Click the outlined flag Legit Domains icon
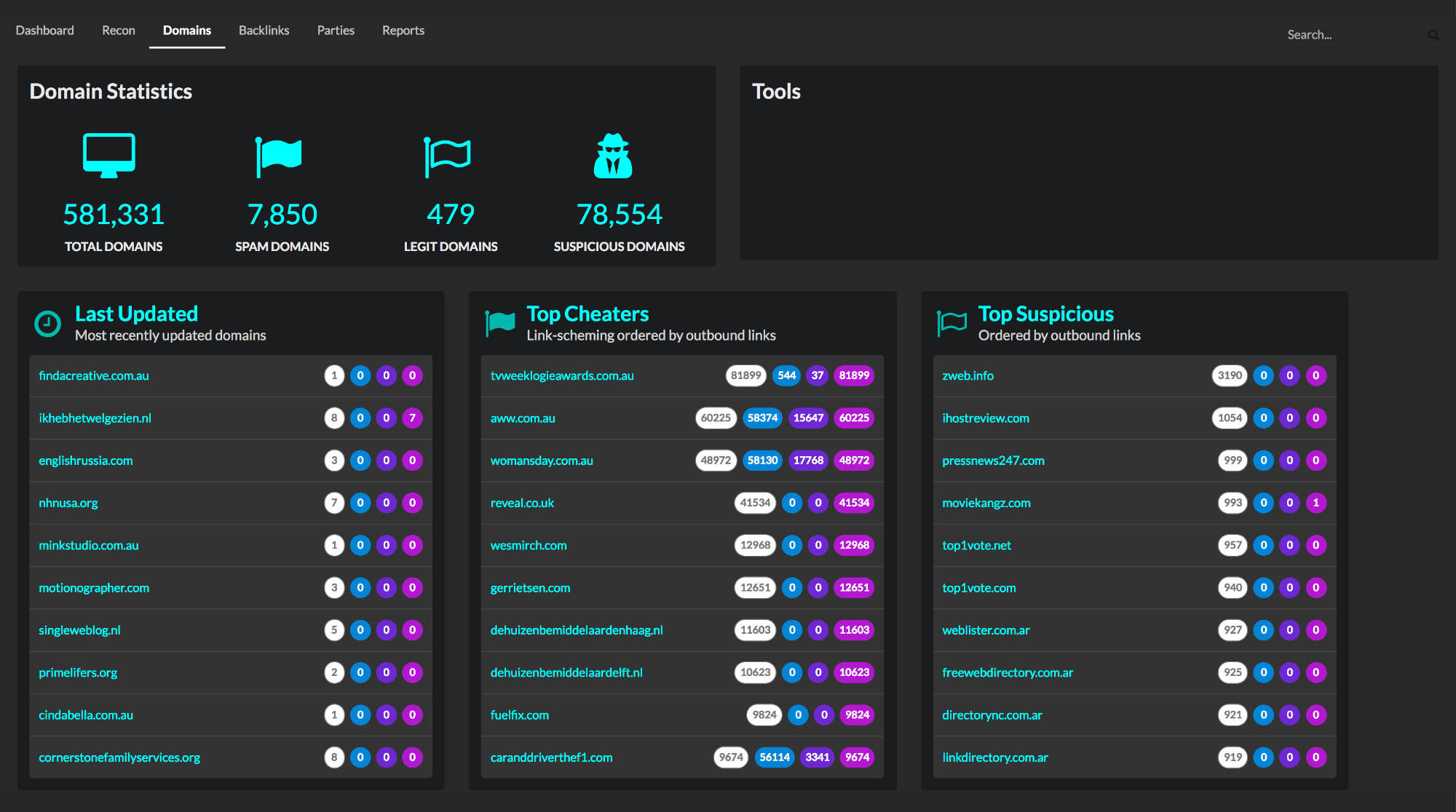 [x=448, y=156]
